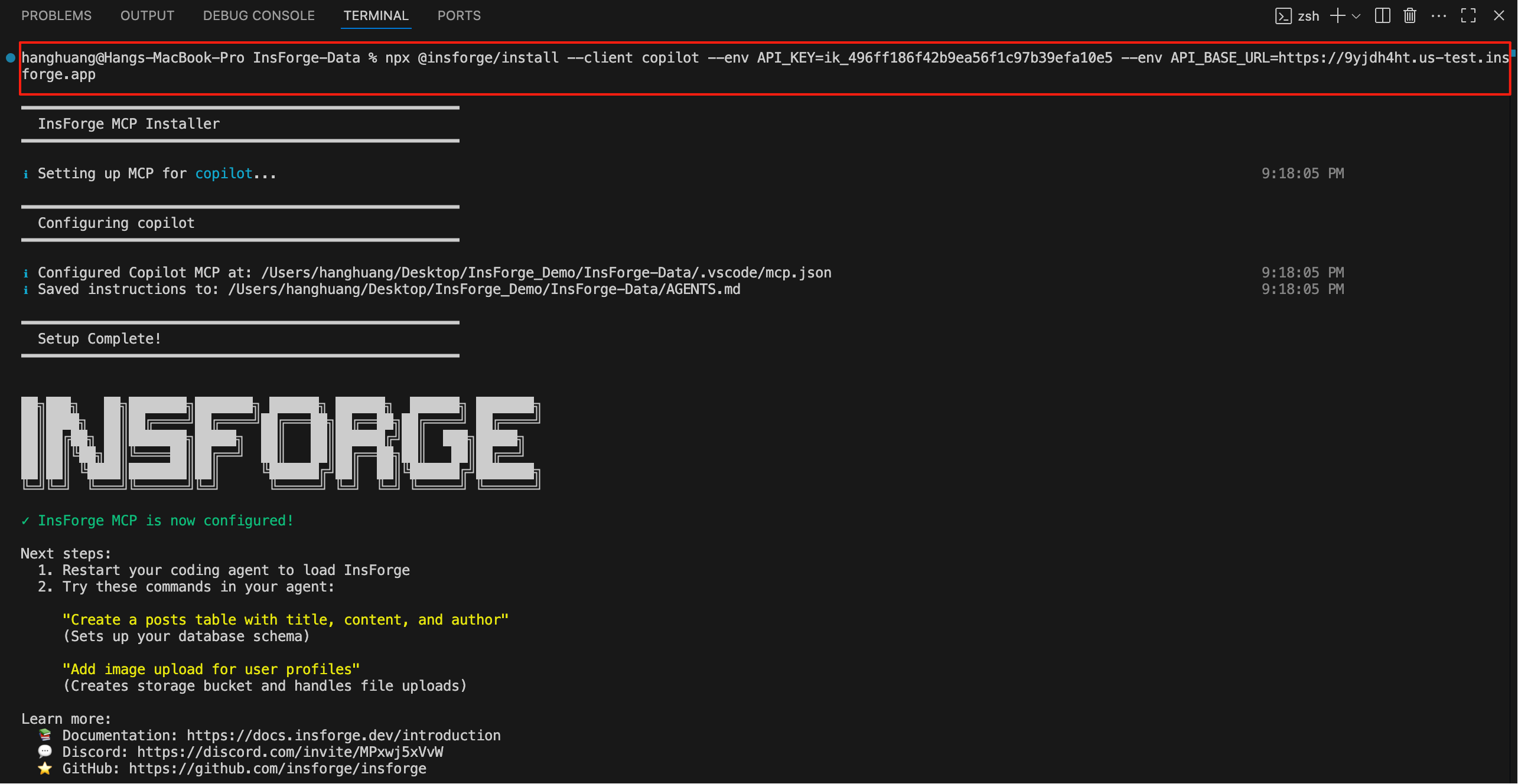This screenshot has height=784, width=1518.
Task: Create a new terminal with plus icon
Action: click(x=1337, y=16)
